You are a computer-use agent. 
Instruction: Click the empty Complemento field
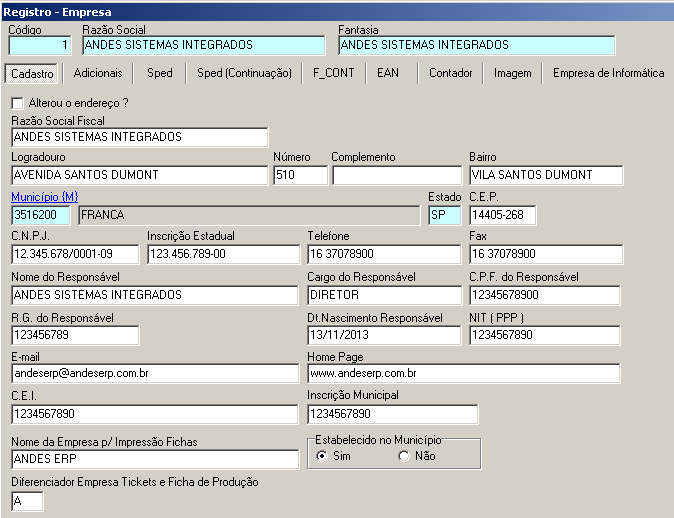pyautogui.click(x=397, y=175)
